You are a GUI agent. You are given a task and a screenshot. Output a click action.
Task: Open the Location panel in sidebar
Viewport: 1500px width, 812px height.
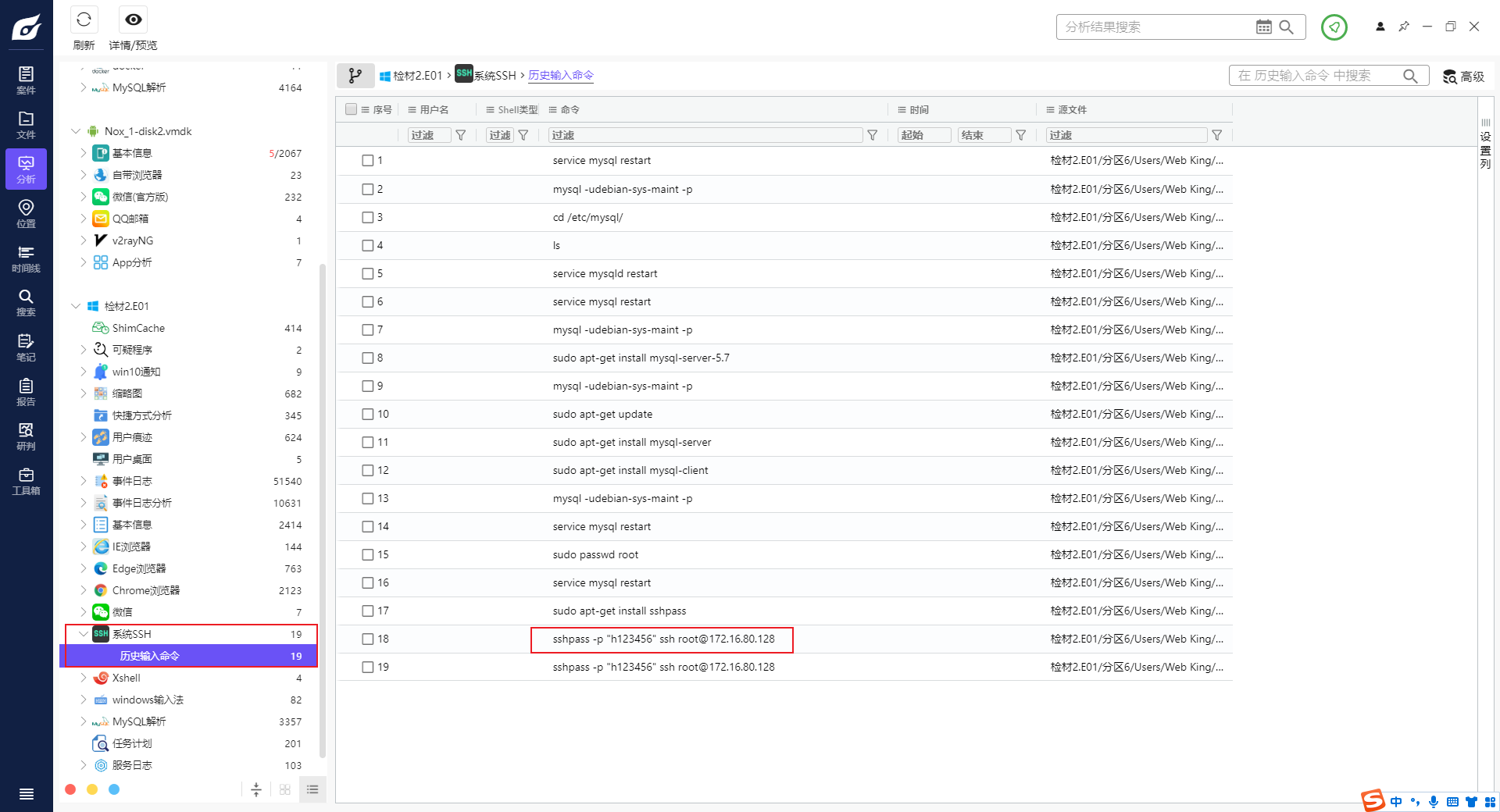coord(26,213)
